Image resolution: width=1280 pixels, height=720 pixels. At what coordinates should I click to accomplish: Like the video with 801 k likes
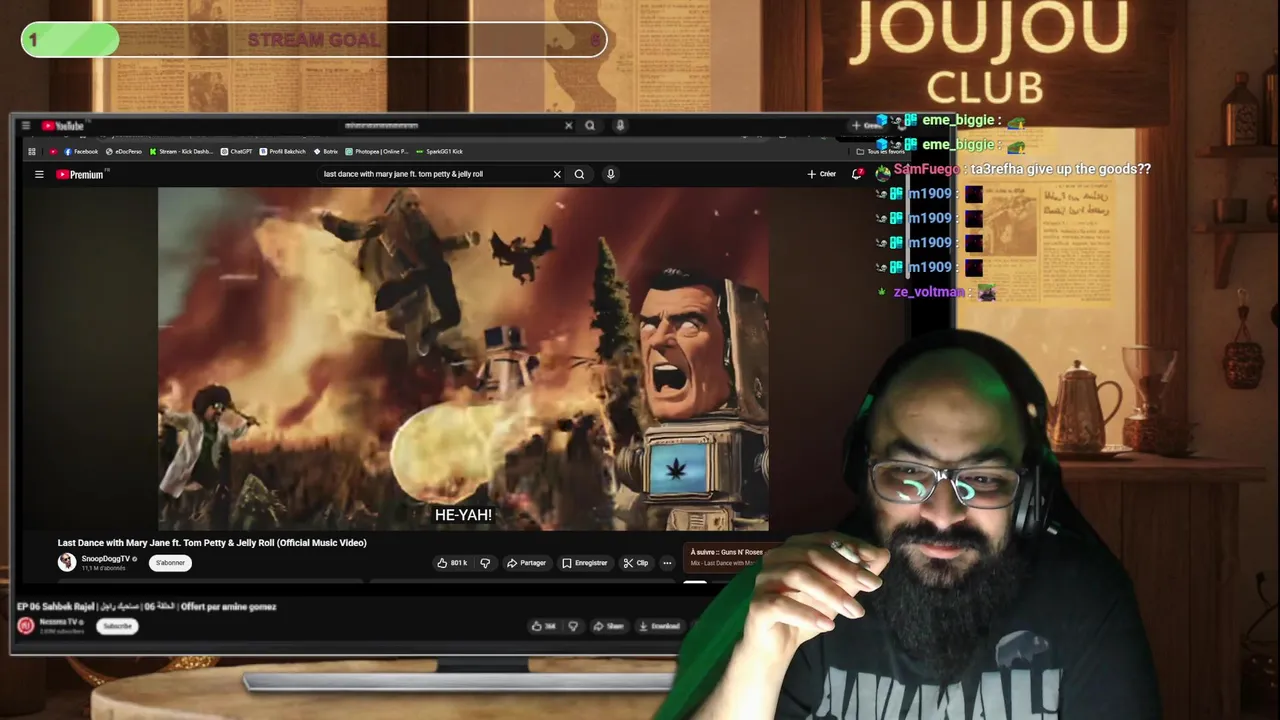(452, 563)
